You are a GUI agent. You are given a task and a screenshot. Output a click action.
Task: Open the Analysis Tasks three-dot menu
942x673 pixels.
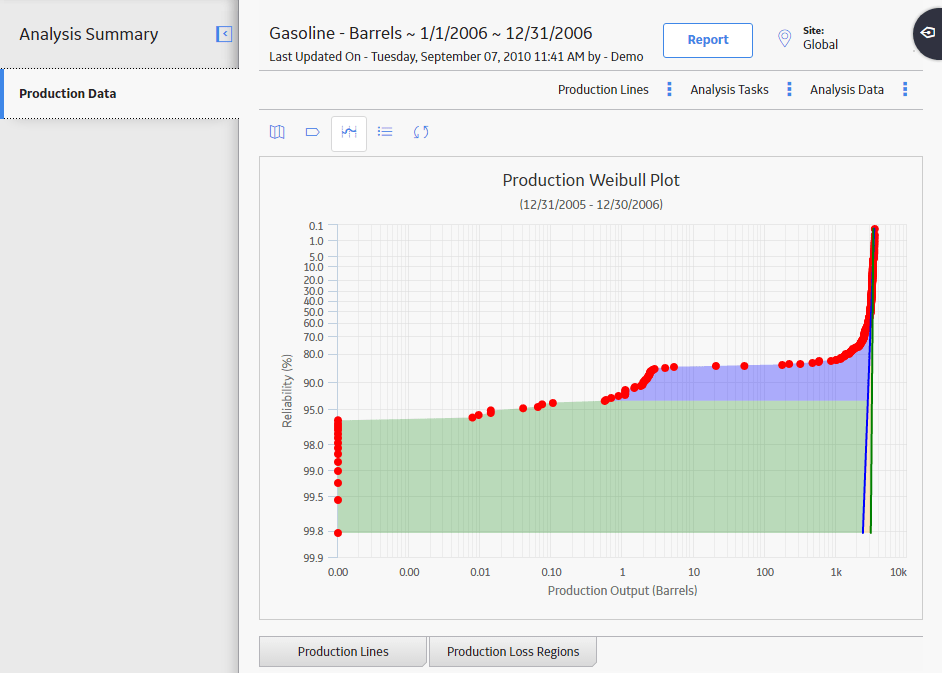789,90
